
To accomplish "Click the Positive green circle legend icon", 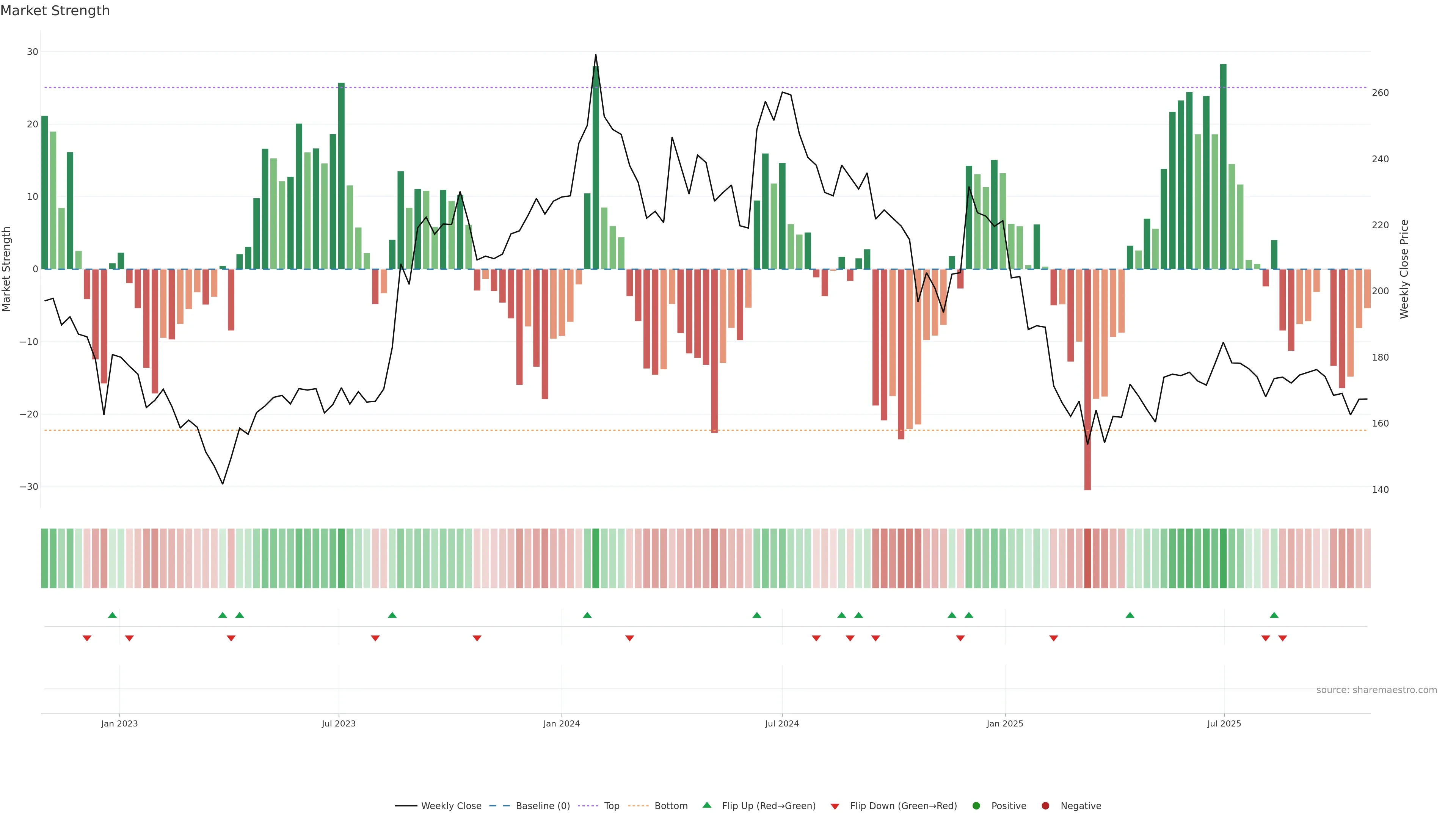I will (976, 806).
